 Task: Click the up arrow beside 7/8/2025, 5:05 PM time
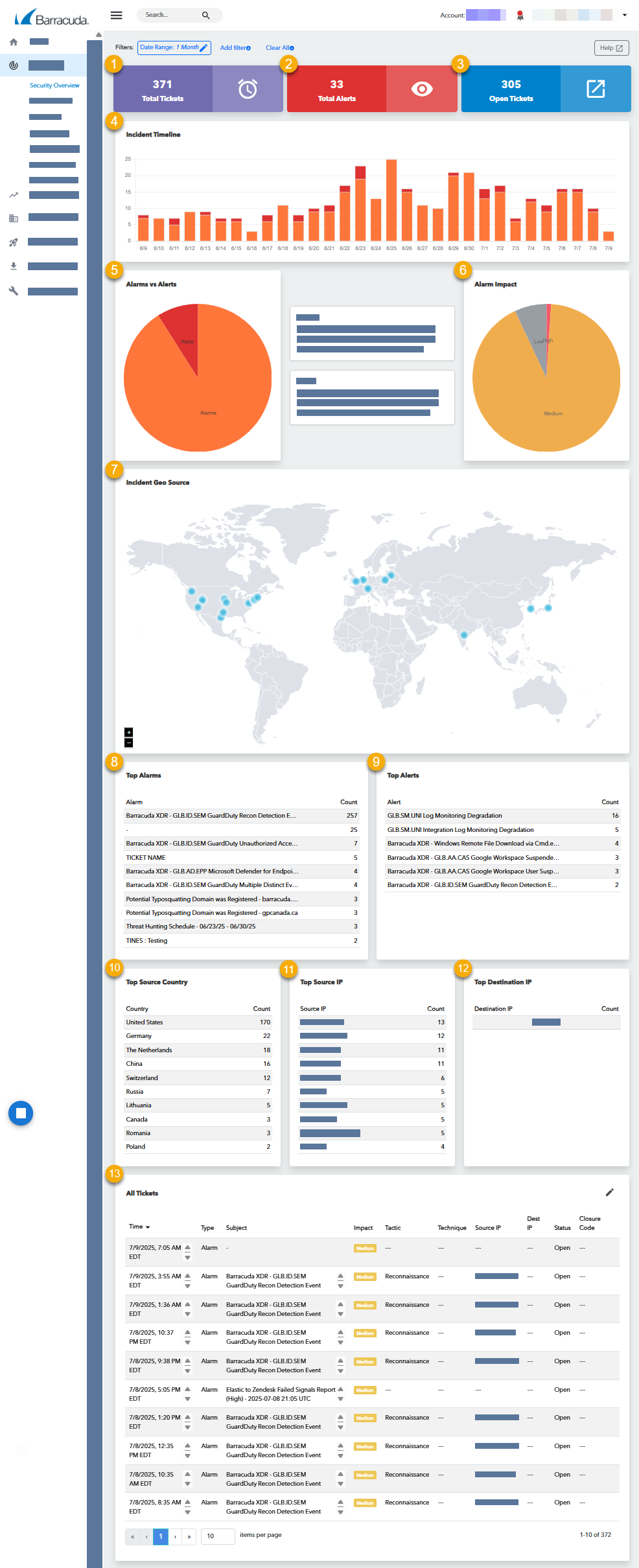188,1388
